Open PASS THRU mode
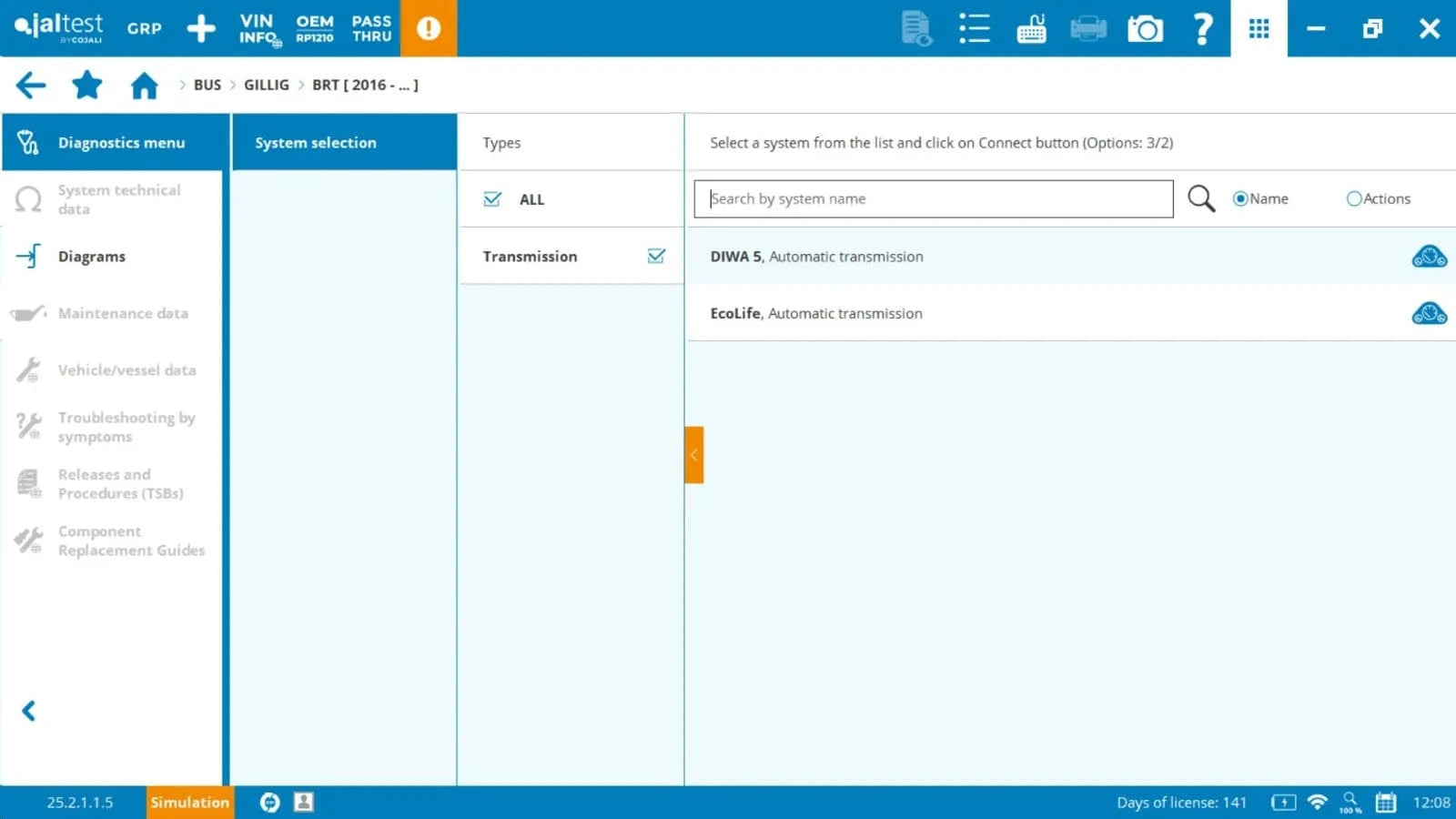This screenshot has height=819, width=1456. point(371,28)
